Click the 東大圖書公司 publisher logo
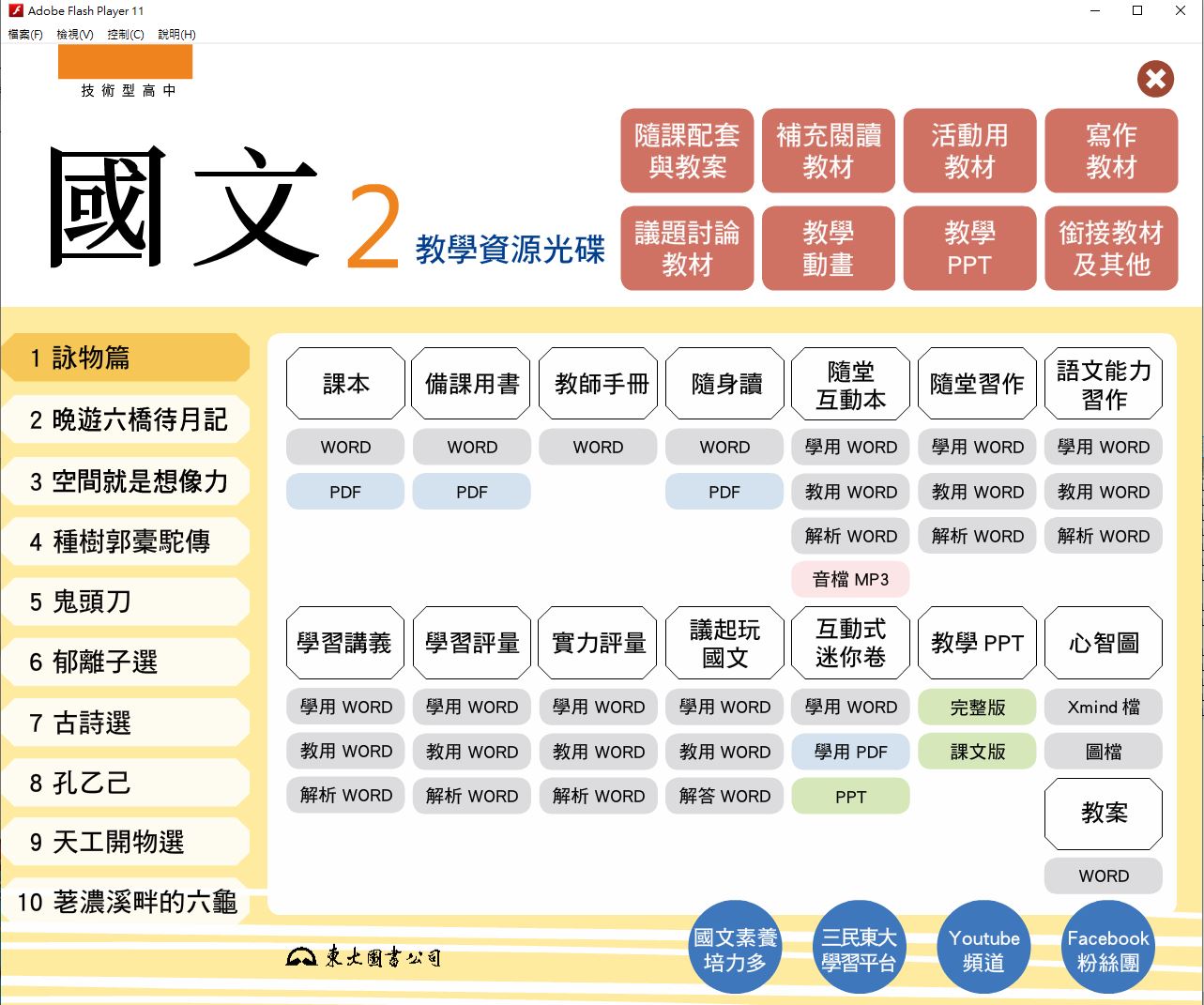Screen dimensions: 1204x1005 point(364,957)
